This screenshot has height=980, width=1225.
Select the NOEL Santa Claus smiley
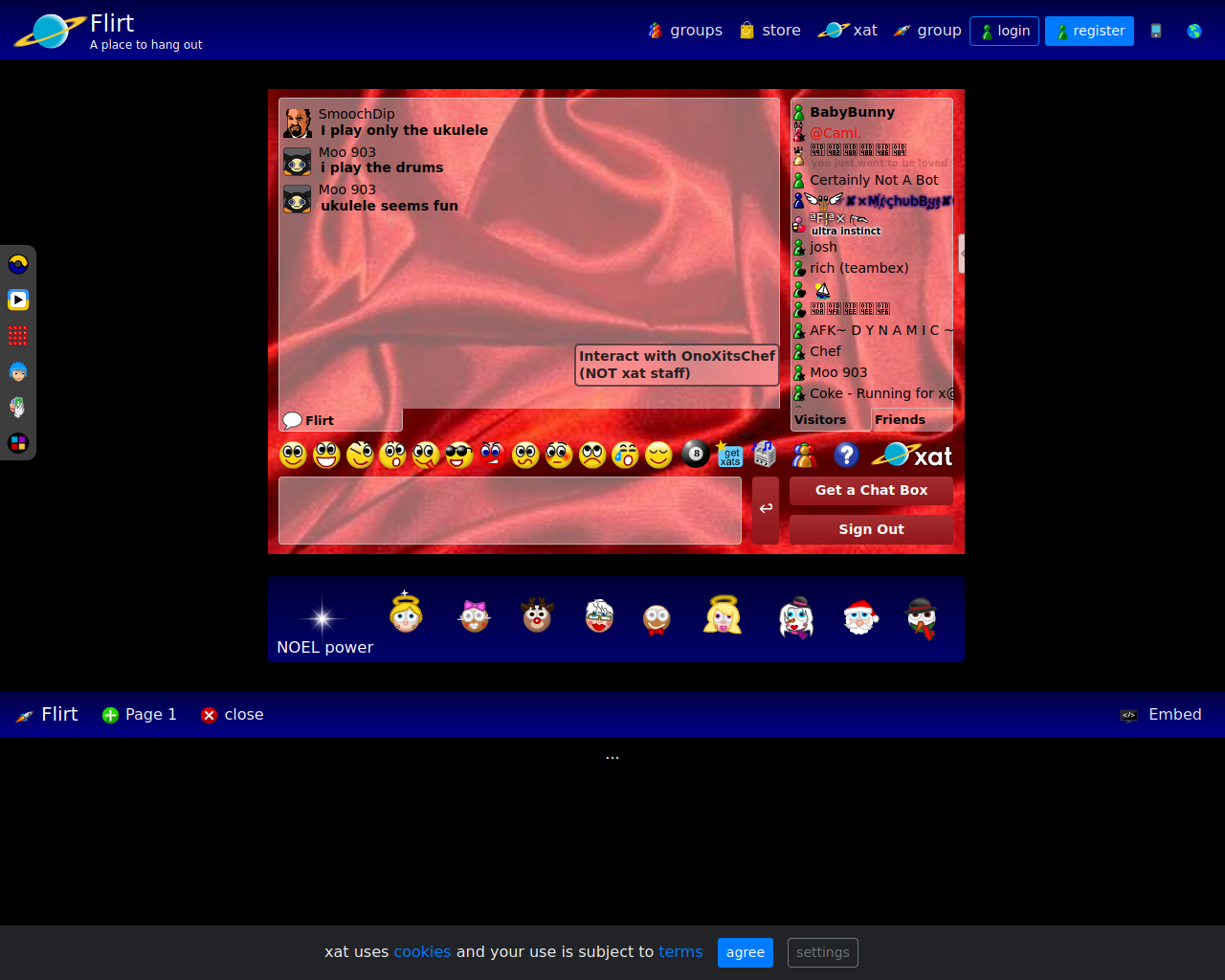[860, 617]
